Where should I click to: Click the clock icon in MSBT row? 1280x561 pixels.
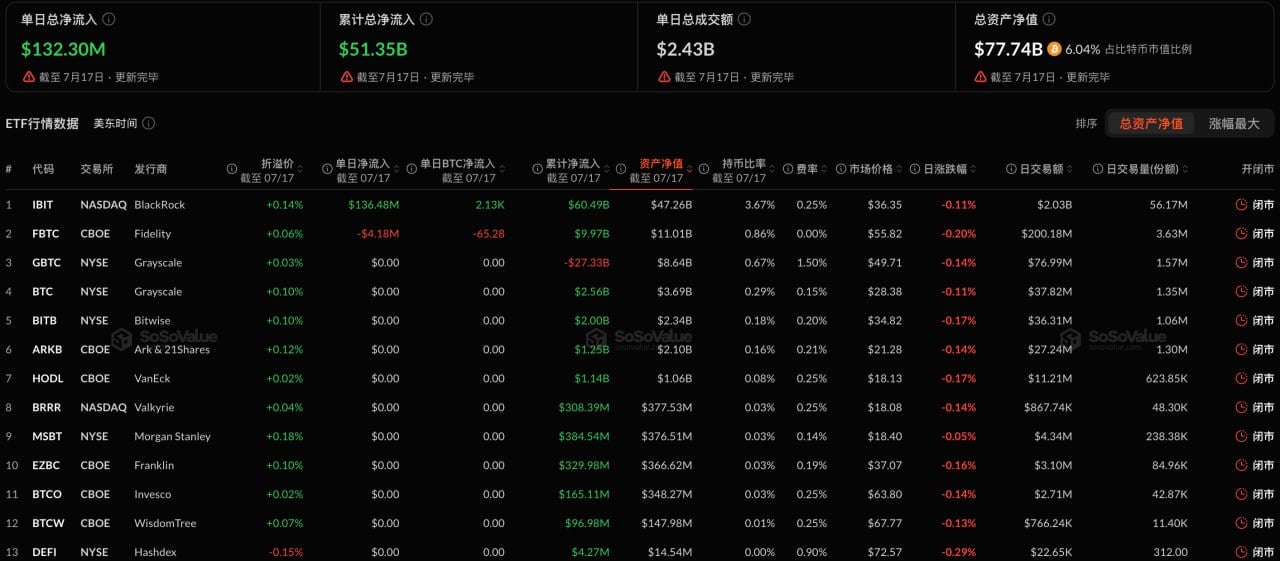coord(1241,436)
